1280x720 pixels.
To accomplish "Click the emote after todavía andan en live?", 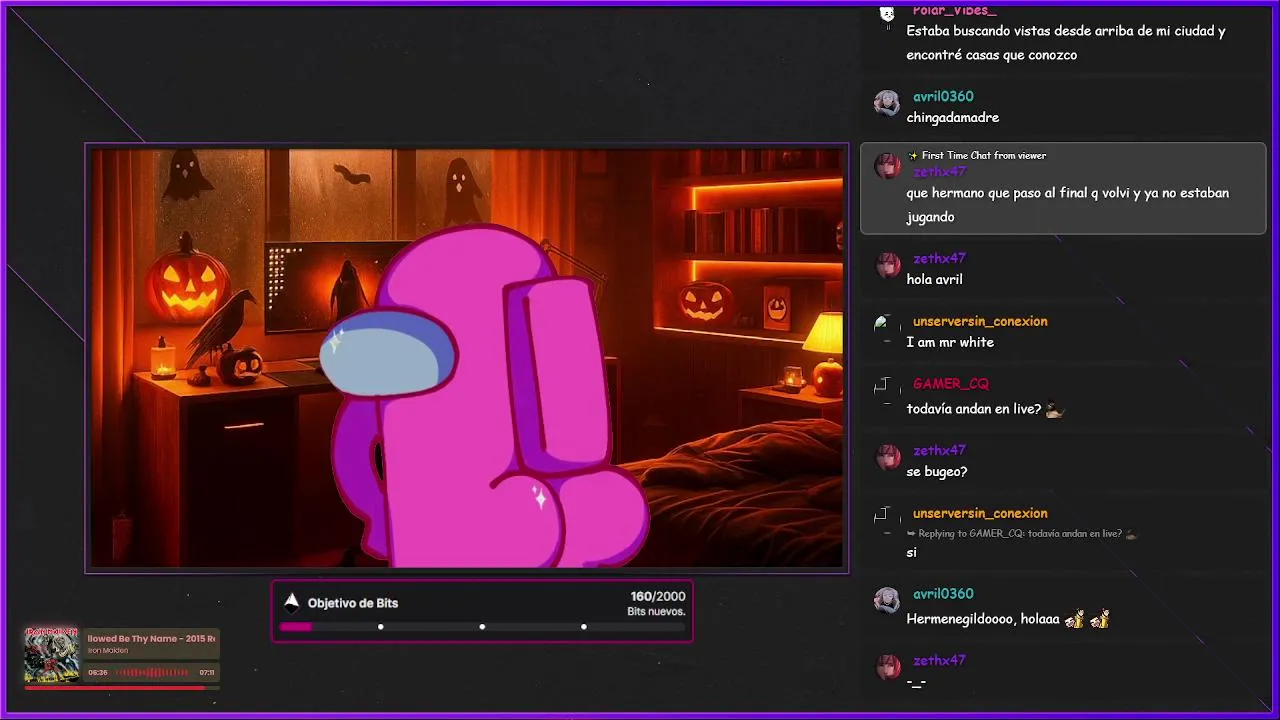I will (1055, 410).
